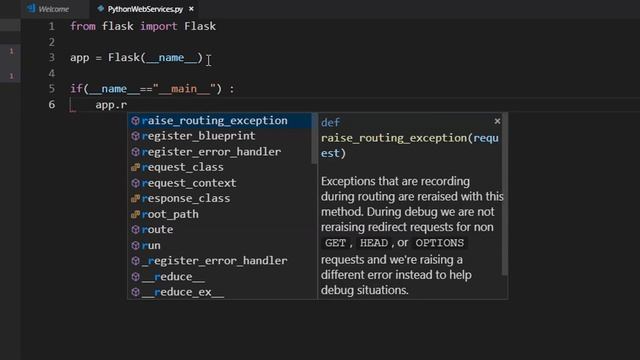
Task: Click line number 5 in gutter
Action: pyautogui.click(x=51, y=89)
